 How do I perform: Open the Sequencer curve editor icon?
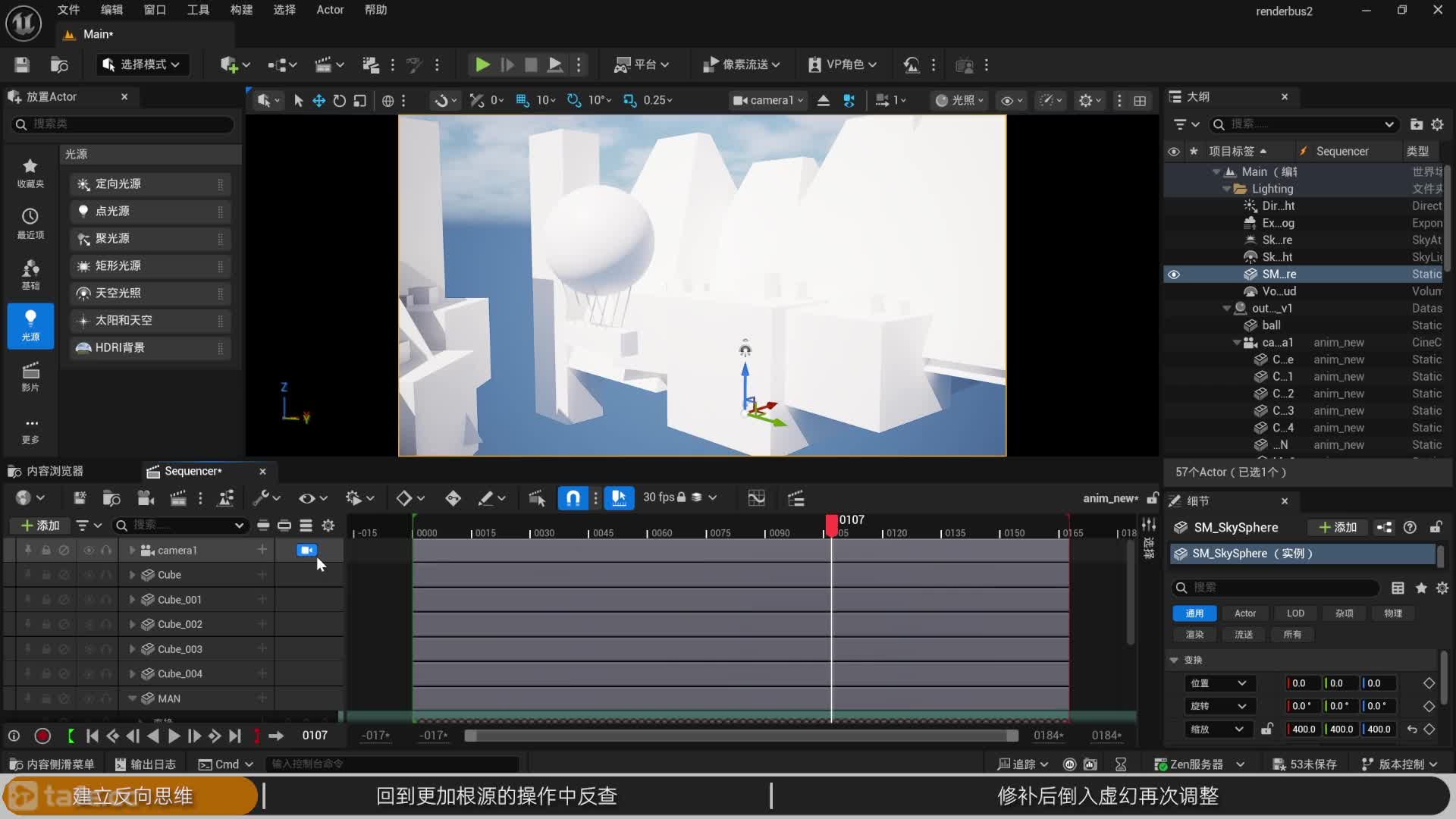pos(756,498)
